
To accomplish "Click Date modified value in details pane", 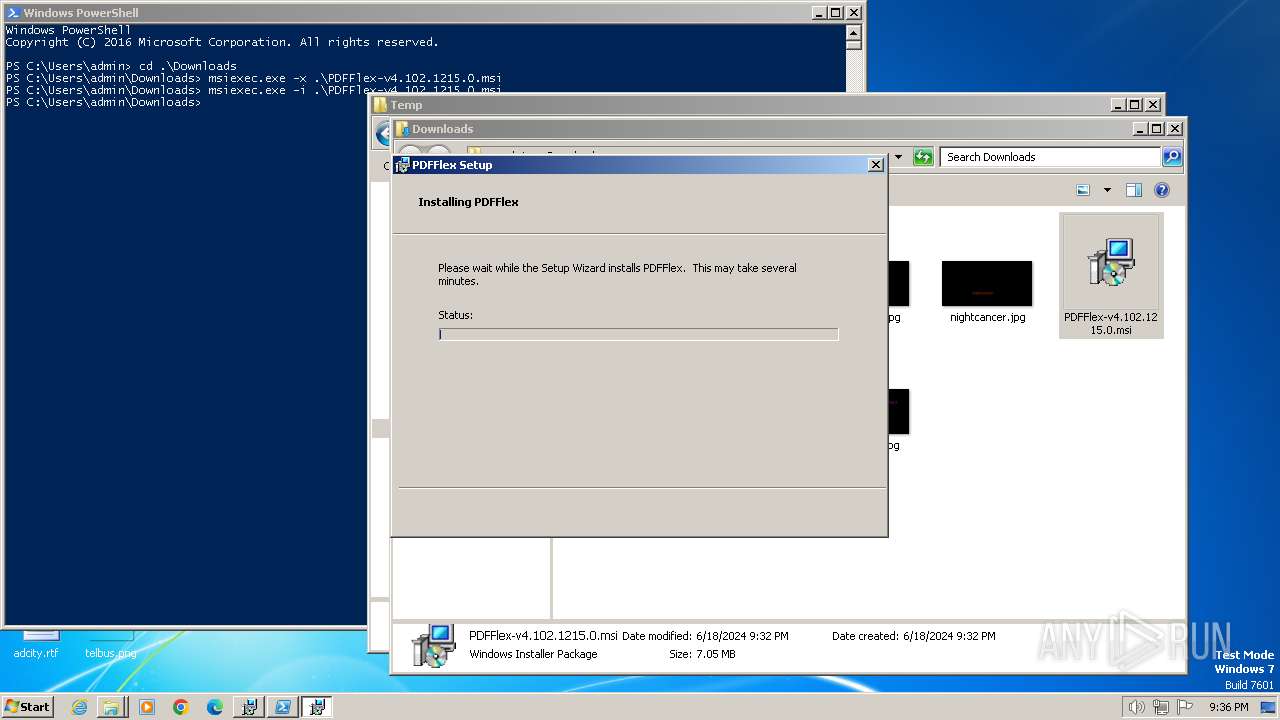I will tap(742, 636).
